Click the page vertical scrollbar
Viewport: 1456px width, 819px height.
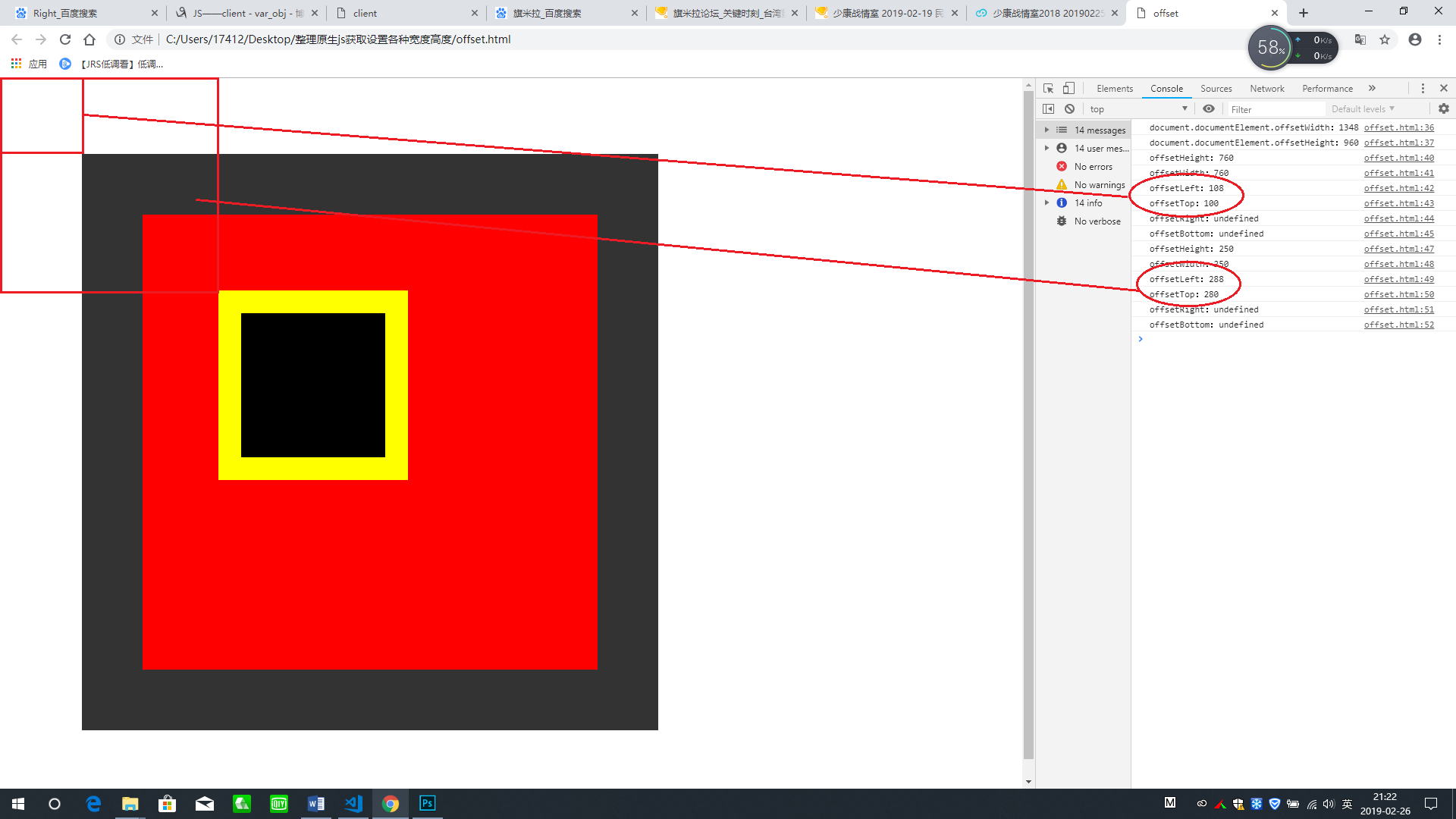[x=1028, y=425]
